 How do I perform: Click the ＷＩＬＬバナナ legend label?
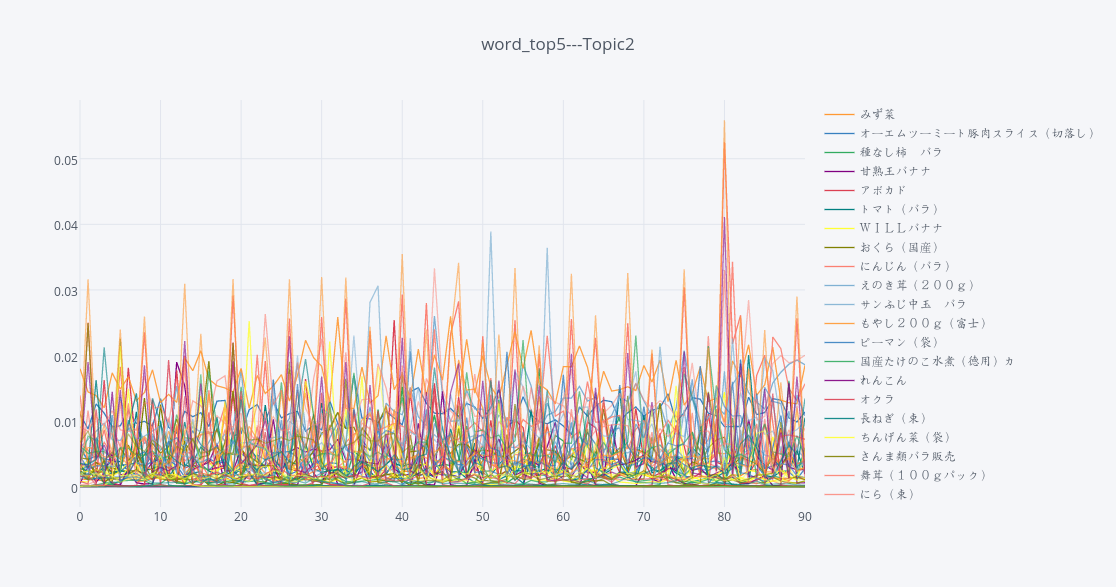tap(901, 228)
